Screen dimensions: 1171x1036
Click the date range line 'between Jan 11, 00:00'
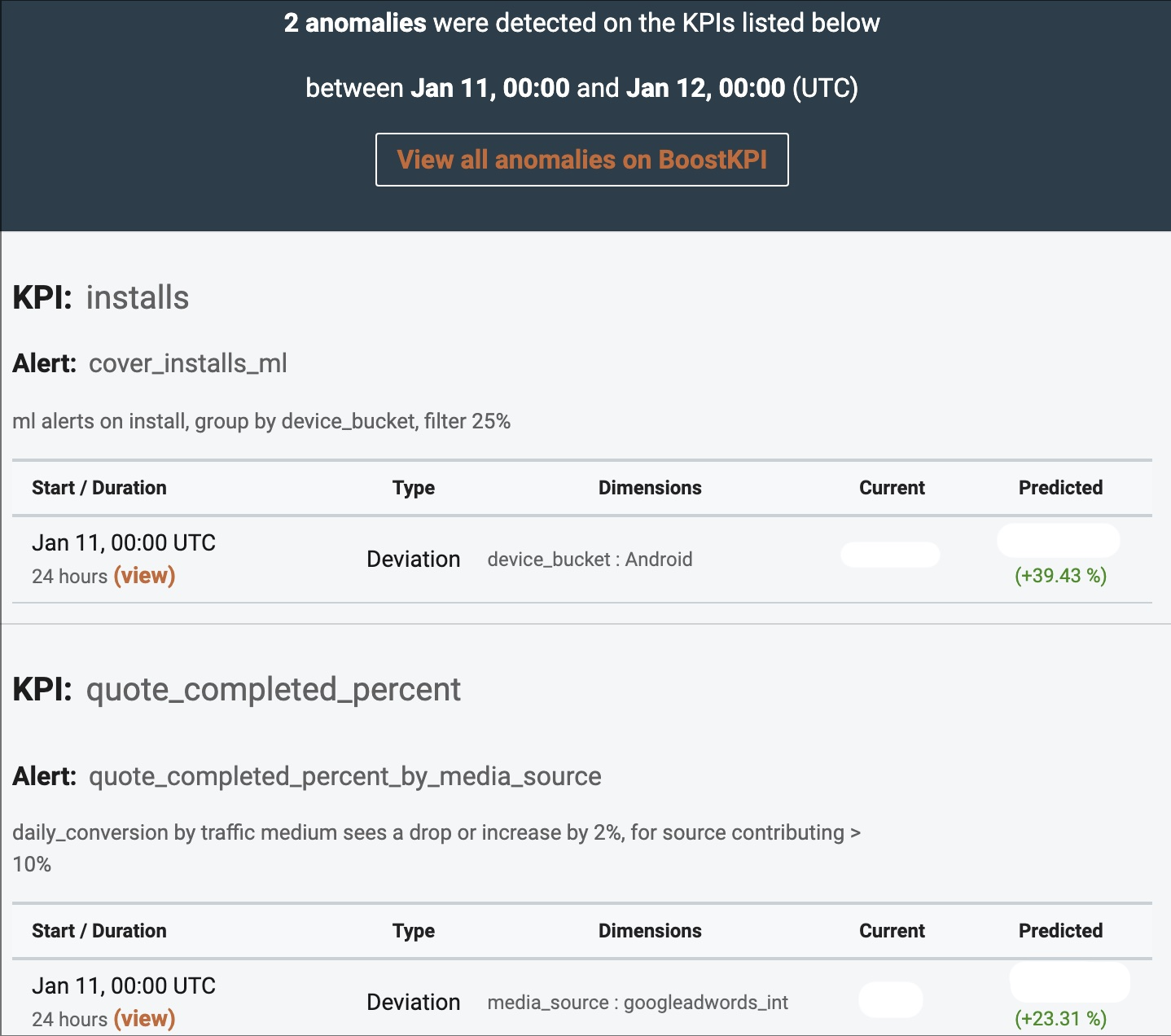pyautogui.click(x=582, y=88)
